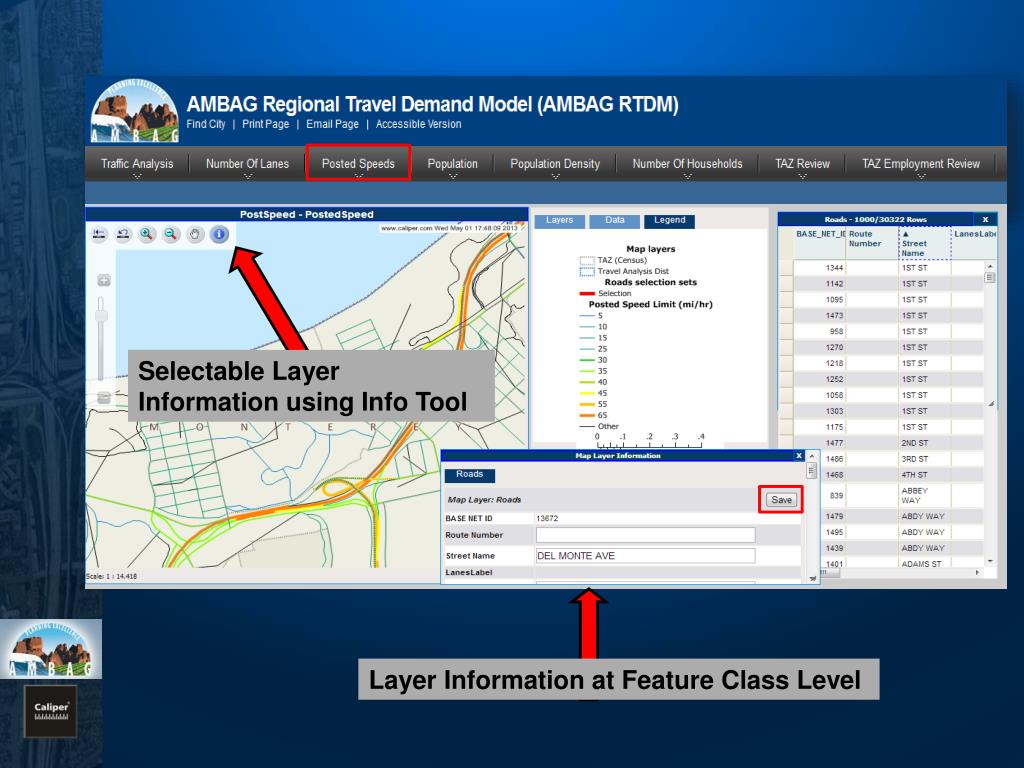Screen dimensions: 1024x768
Task: Click the zoom slider handle on map
Action: pos(101,316)
